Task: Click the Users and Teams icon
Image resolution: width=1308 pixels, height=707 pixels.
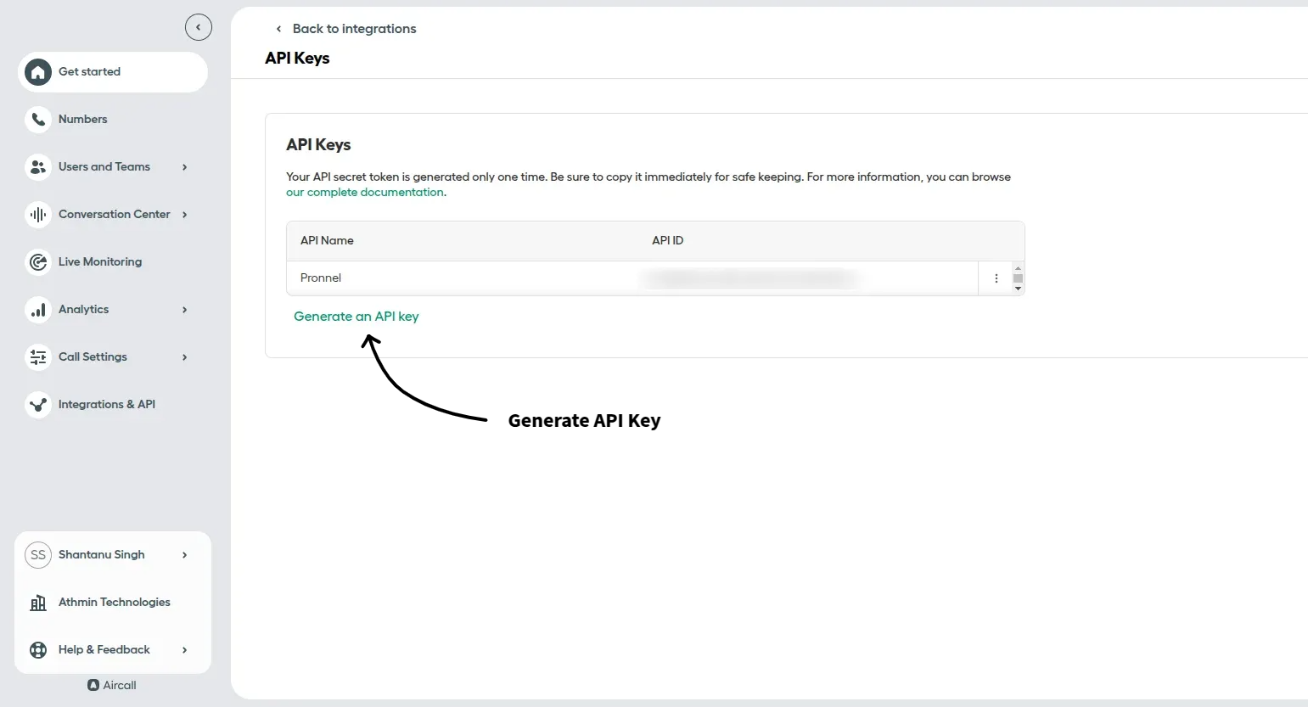Action: click(x=37, y=166)
